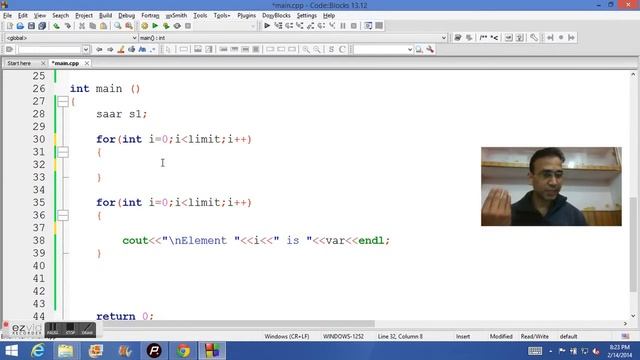Switch to the Start here tab
Screen dimensions: 640x360
tap(19, 63)
